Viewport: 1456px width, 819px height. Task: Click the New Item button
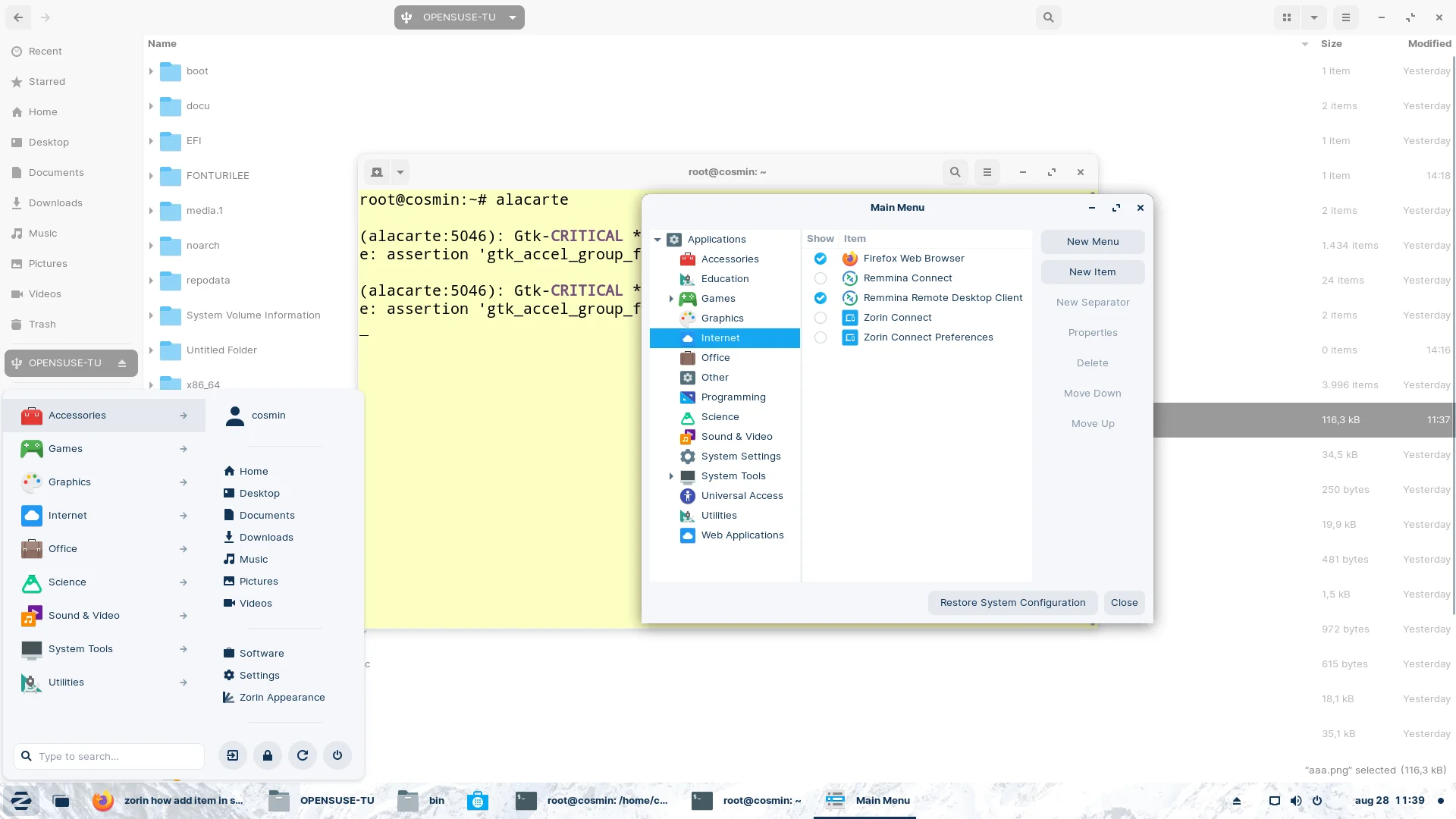point(1092,271)
